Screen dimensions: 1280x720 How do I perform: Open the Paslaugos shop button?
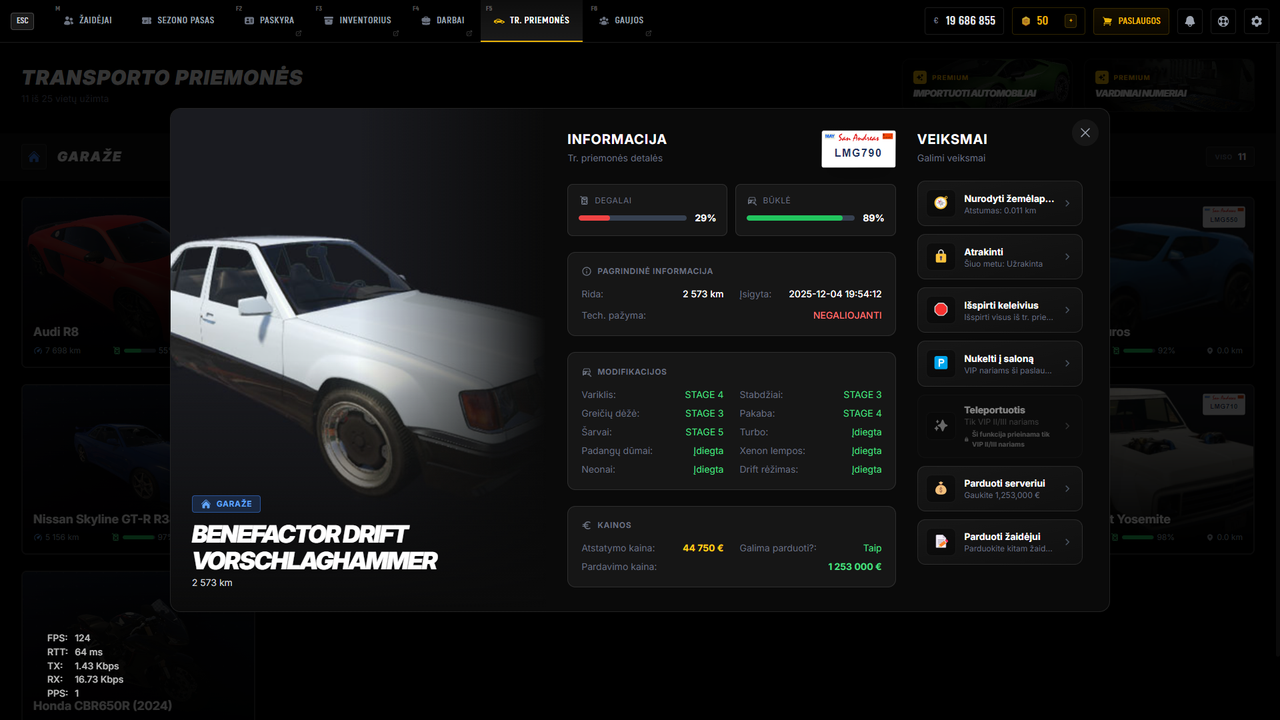coord(1131,21)
